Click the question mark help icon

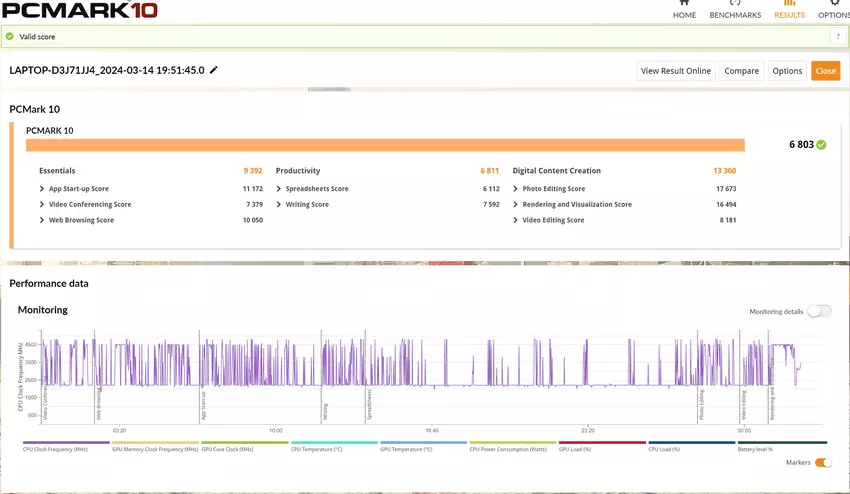[x=836, y=36]
